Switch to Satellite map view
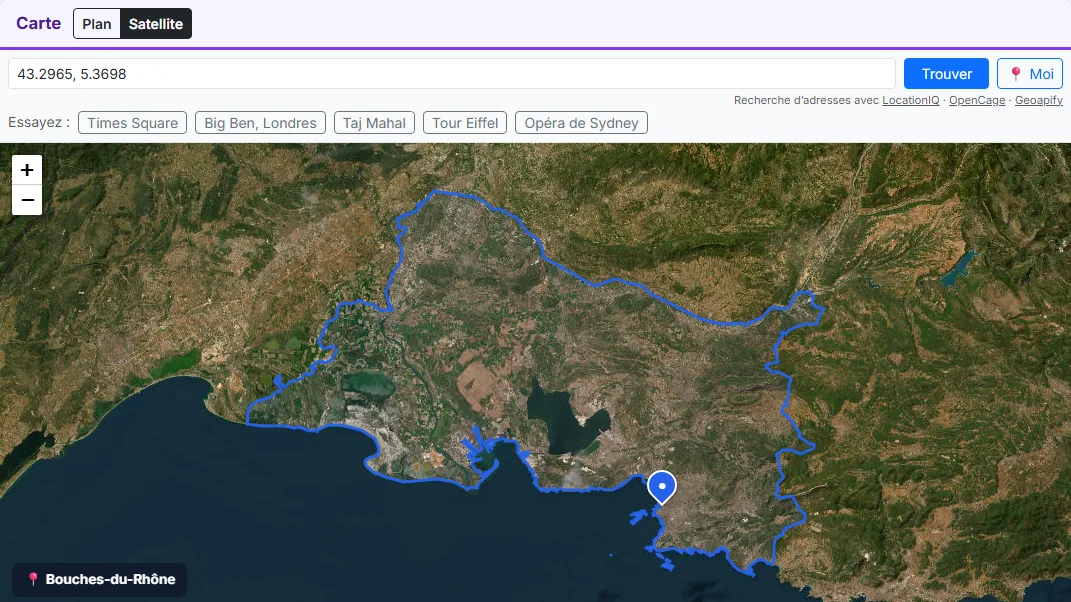1071x602 pixels. click(156, 24)
